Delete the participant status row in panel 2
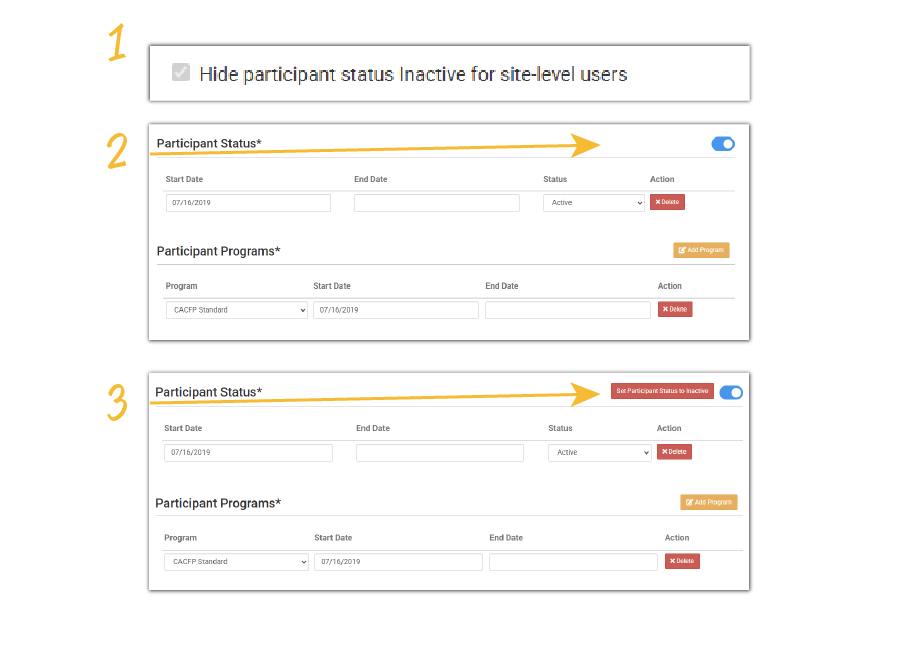 [x=667, y=202]
